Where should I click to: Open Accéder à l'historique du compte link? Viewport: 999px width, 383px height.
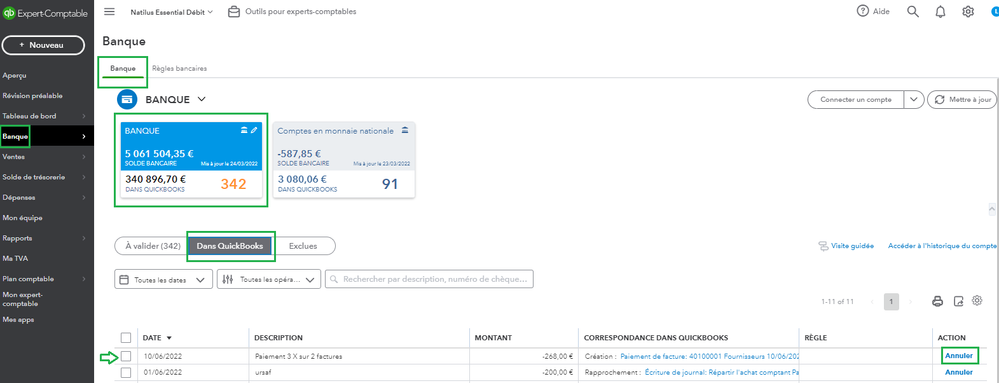coord(943,246)
